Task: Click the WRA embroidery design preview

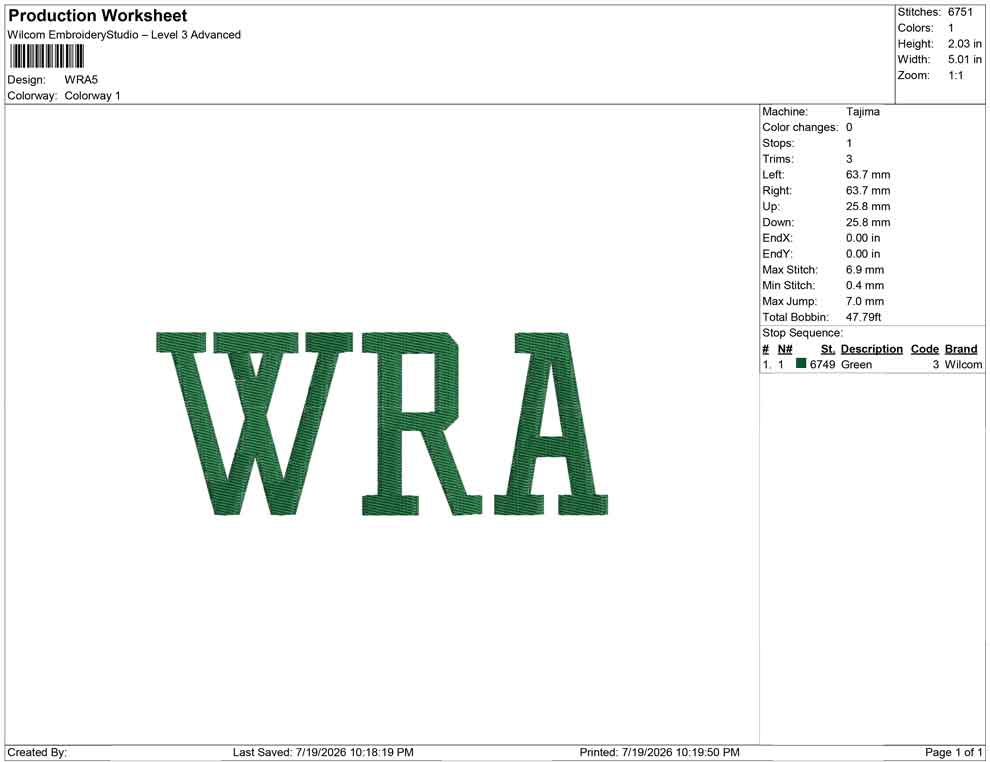Action: point(381,423)
